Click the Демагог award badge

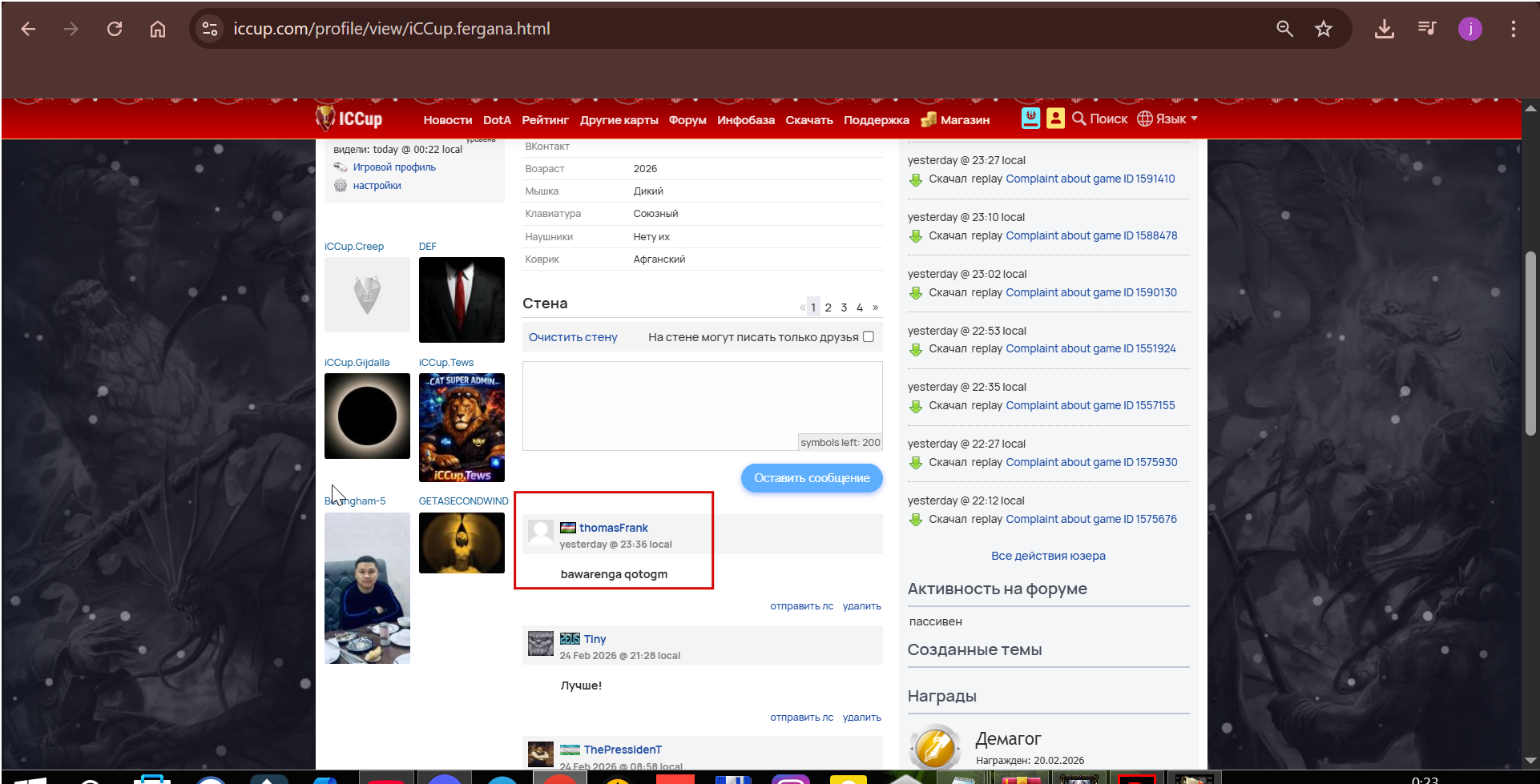coord(935,747)
